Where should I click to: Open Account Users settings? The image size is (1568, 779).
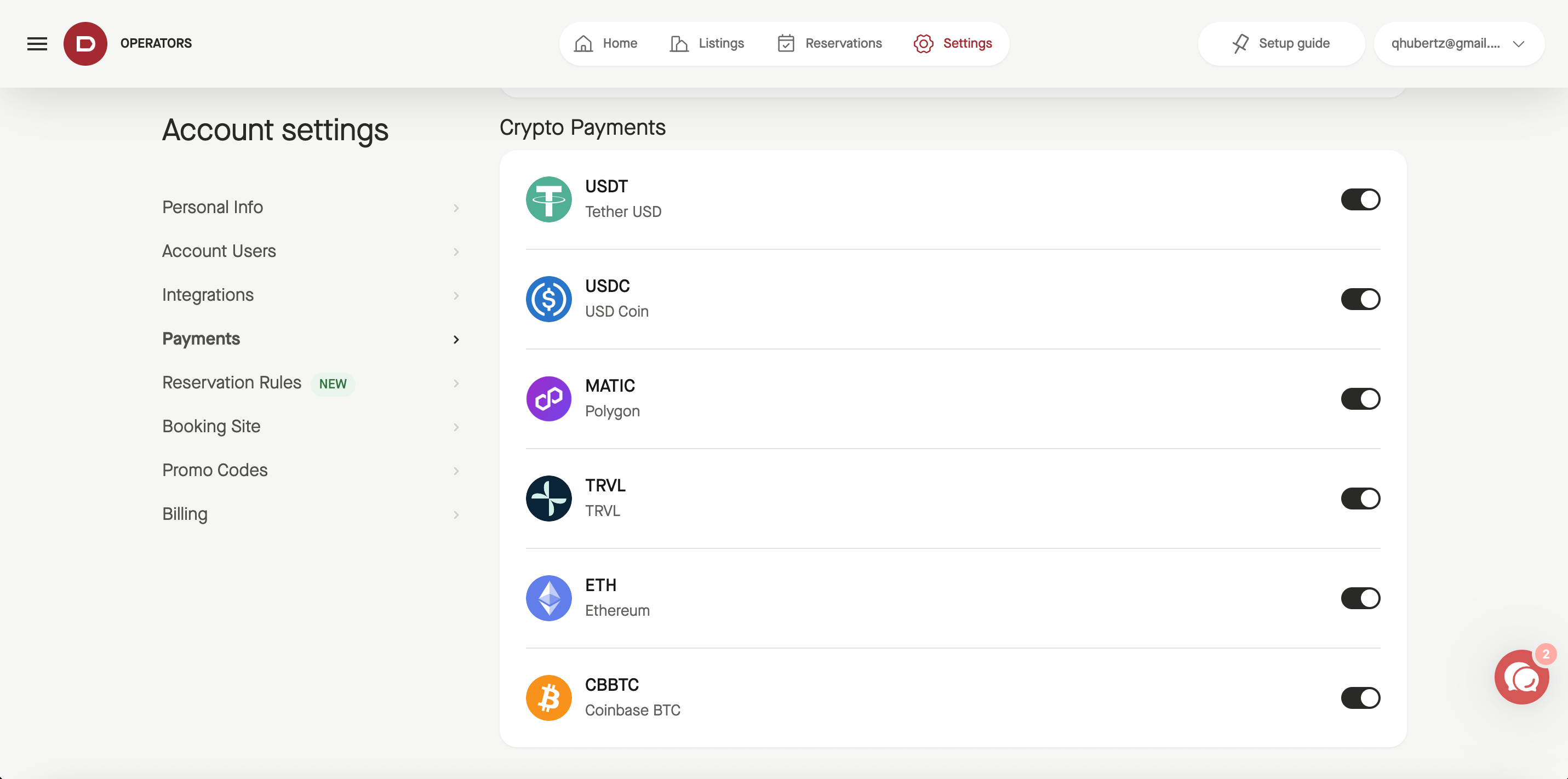point(311,251)
